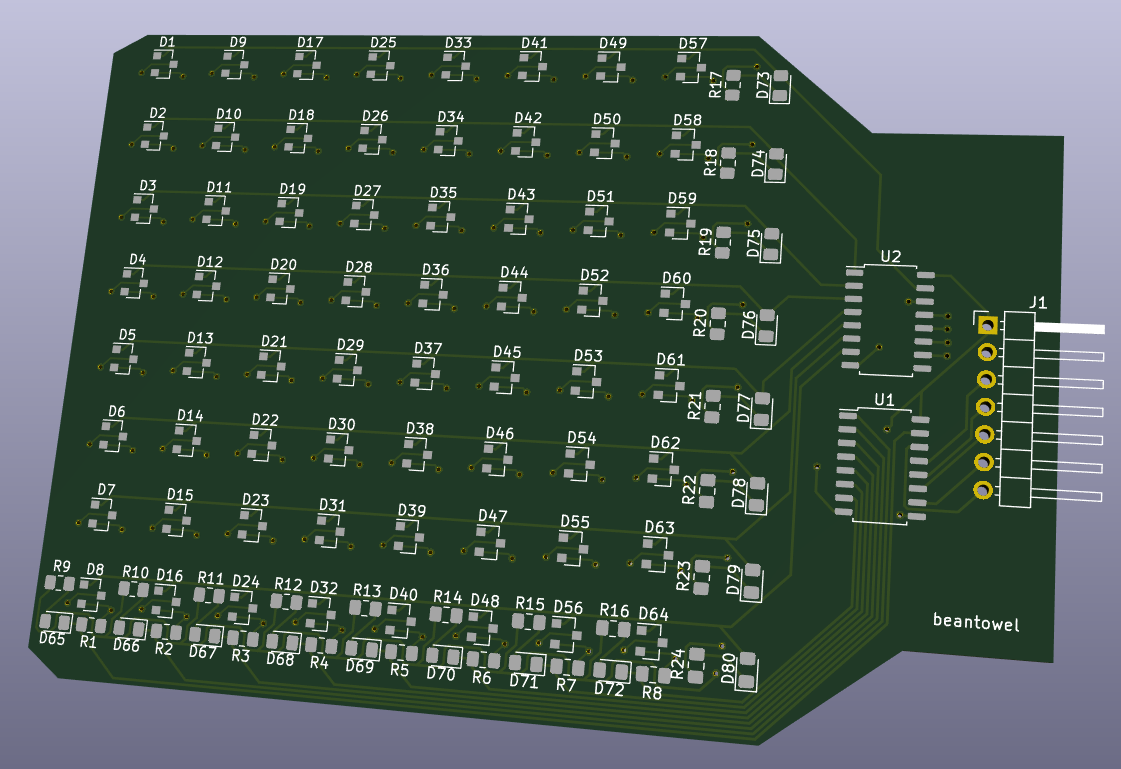Click the D5 LED label
1121x769 pixels.
[127, 335]
